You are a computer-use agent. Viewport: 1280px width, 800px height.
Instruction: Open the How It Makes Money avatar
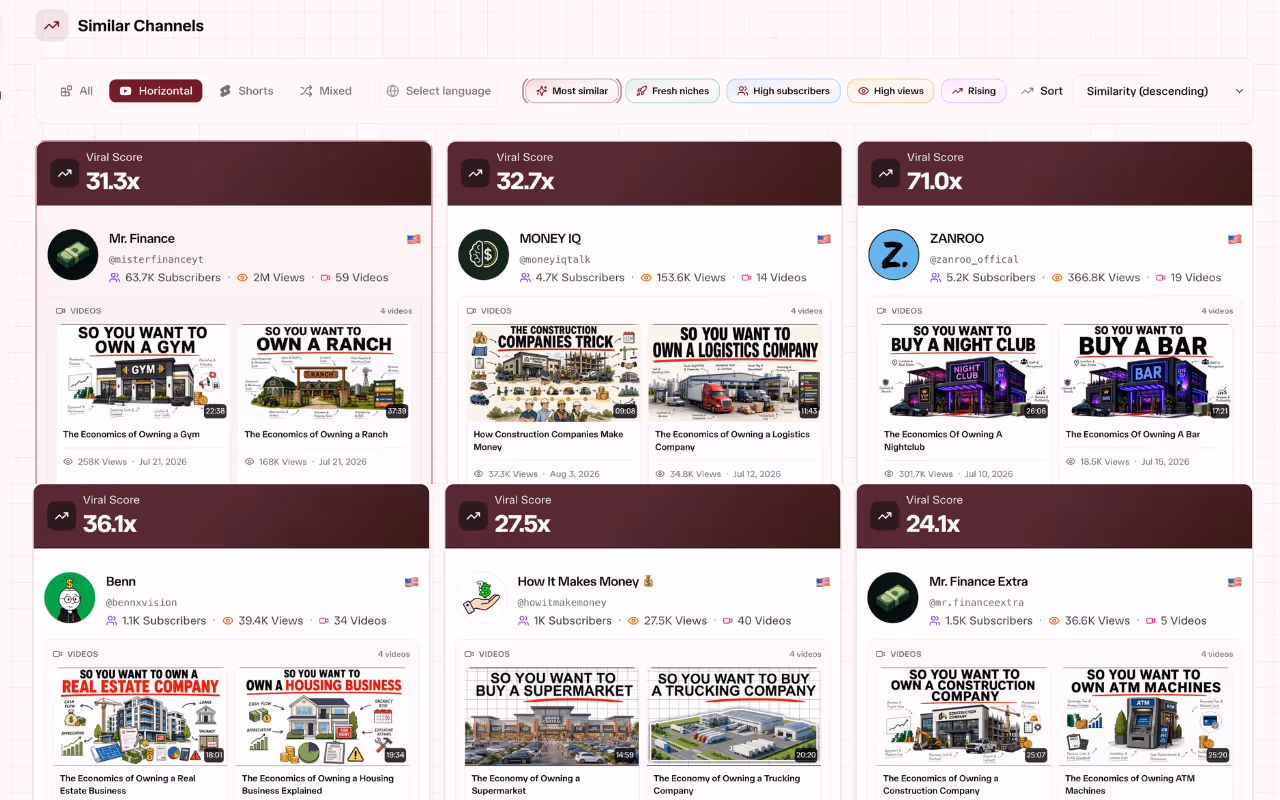tap(483, 598)
